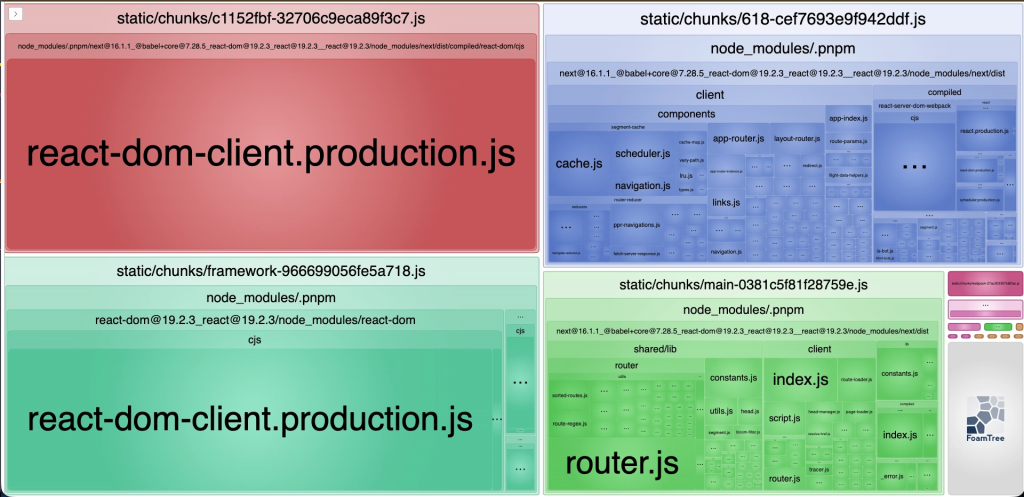This screenshot has width=1024, height=497.
Task: Select the react.production.js module
Action: point(984,131)
